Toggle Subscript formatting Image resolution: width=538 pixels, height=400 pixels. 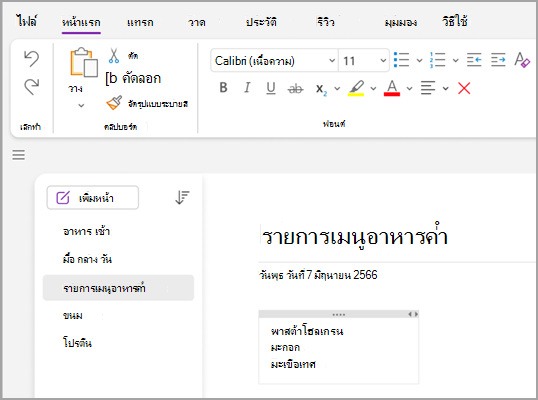click(x=321, y=89)
